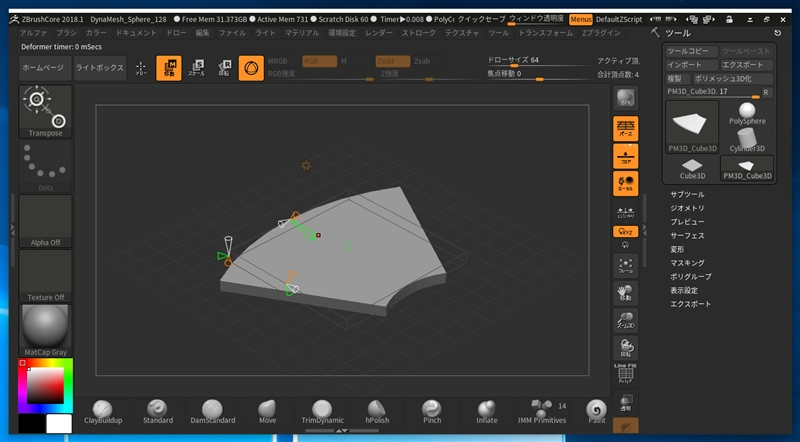800x442 pixels.
Task: Select the TrimDynamic brush
Action: 322,412
